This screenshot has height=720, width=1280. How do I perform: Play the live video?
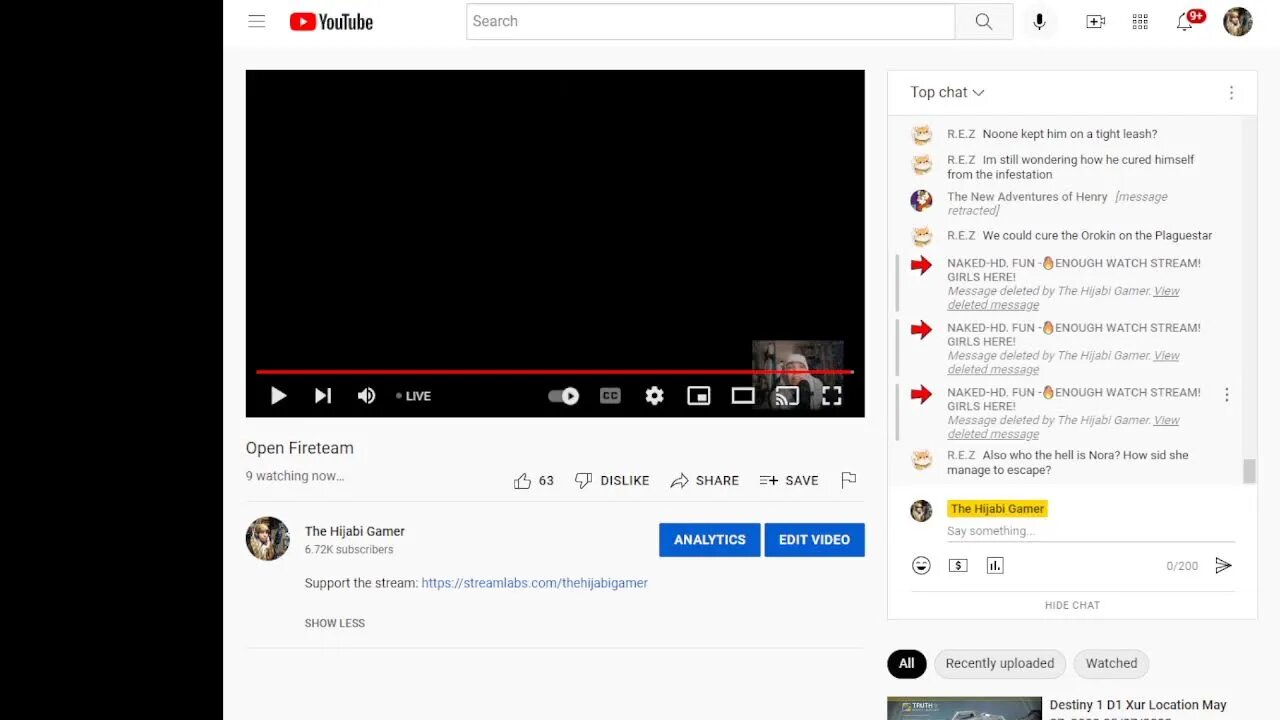pyautogui.click(x=278, y=396)
